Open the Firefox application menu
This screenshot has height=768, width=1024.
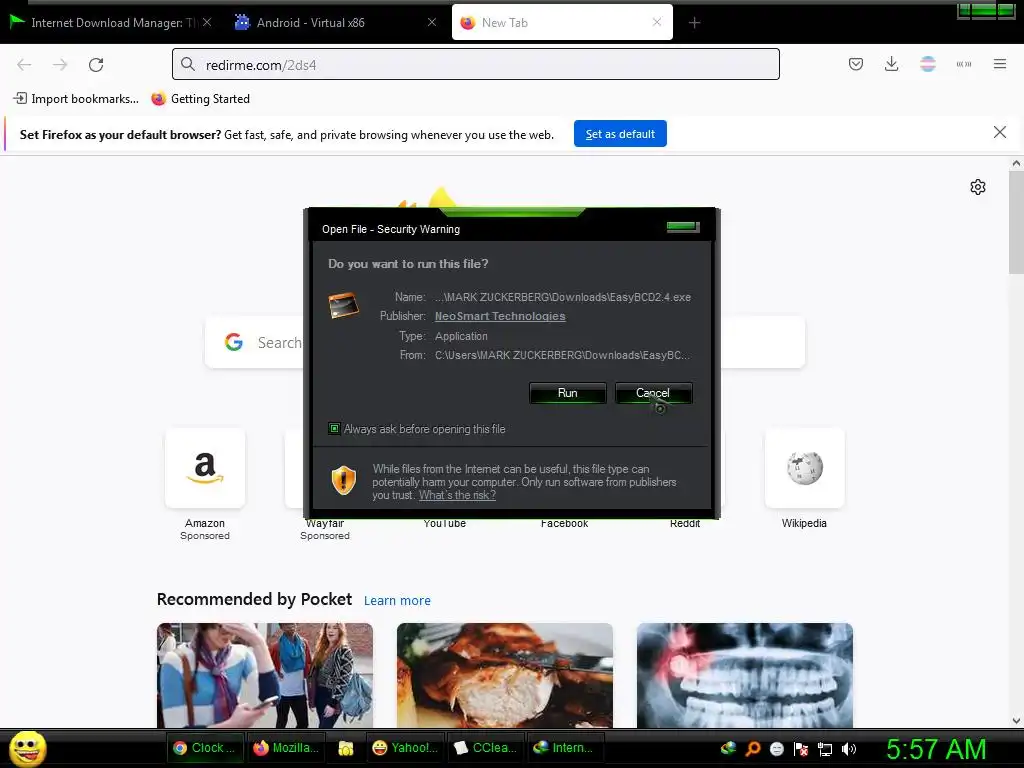[x=999, y=64]
